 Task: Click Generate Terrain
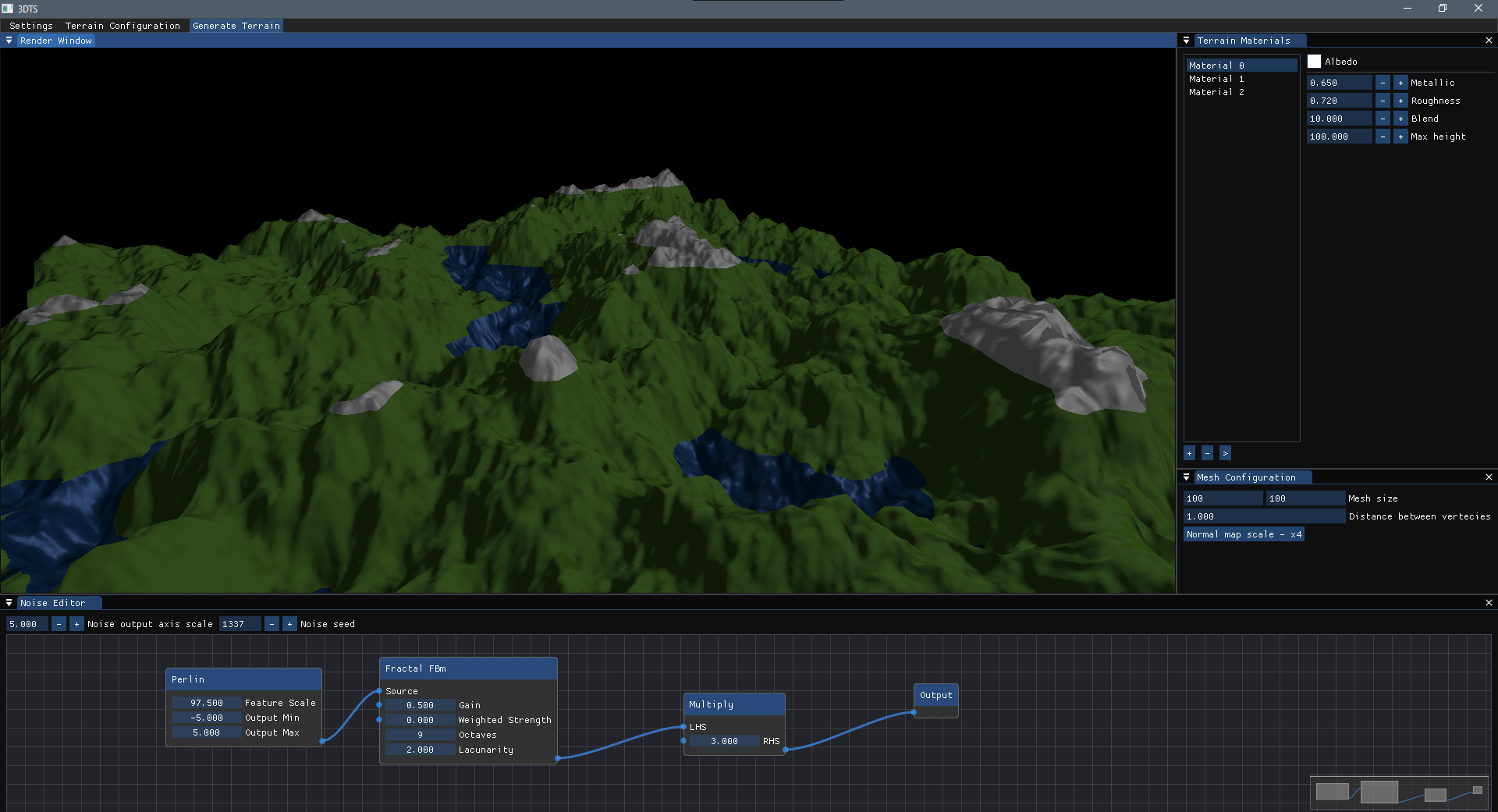pos(236,26)
